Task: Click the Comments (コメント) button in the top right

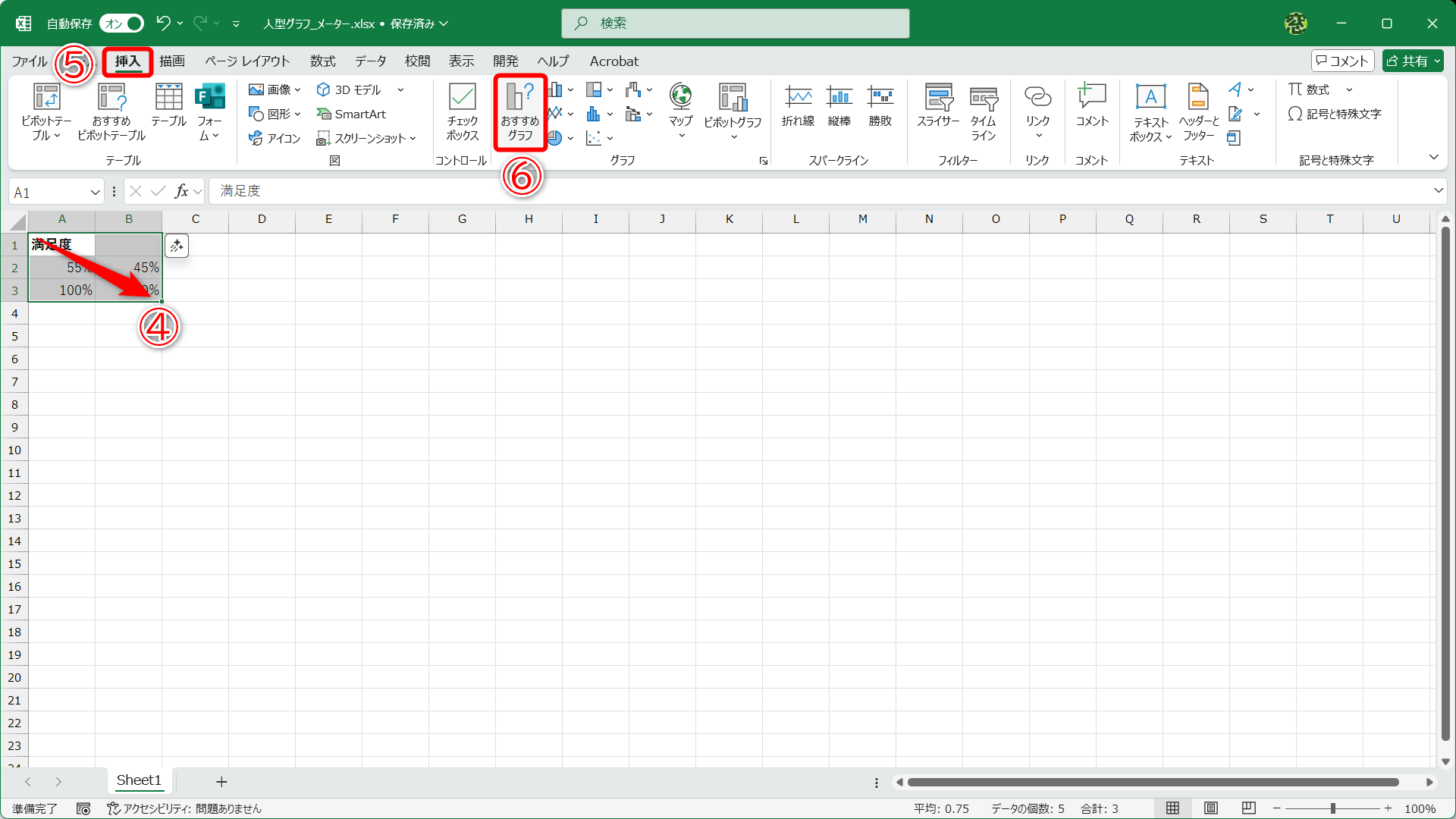Action: [x=1342, y=61]
